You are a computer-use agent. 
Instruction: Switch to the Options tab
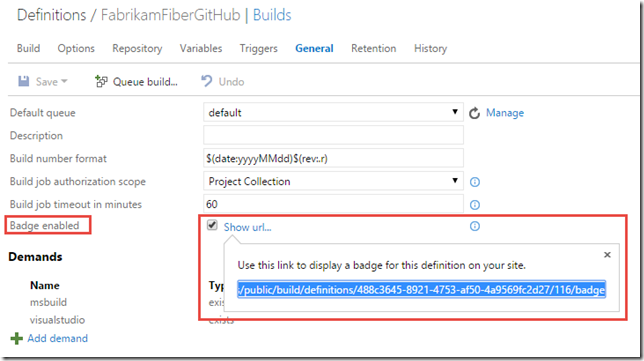point(76,48)
